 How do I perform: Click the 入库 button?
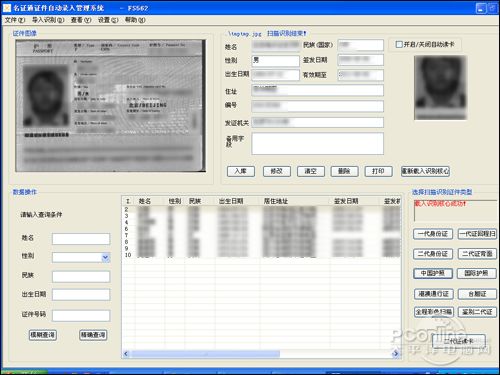tap(241, 171)
